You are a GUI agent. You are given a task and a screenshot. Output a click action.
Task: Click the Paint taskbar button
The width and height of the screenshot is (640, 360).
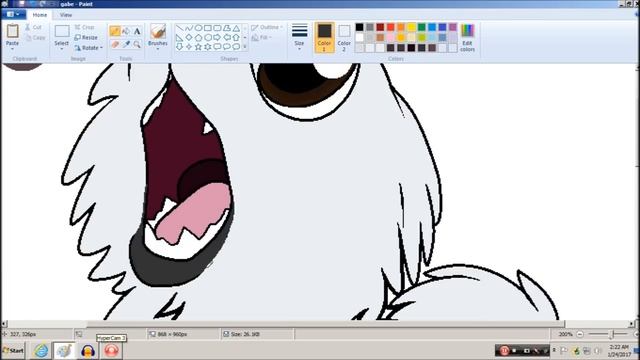pyautogui.click(x=64, y=351)
